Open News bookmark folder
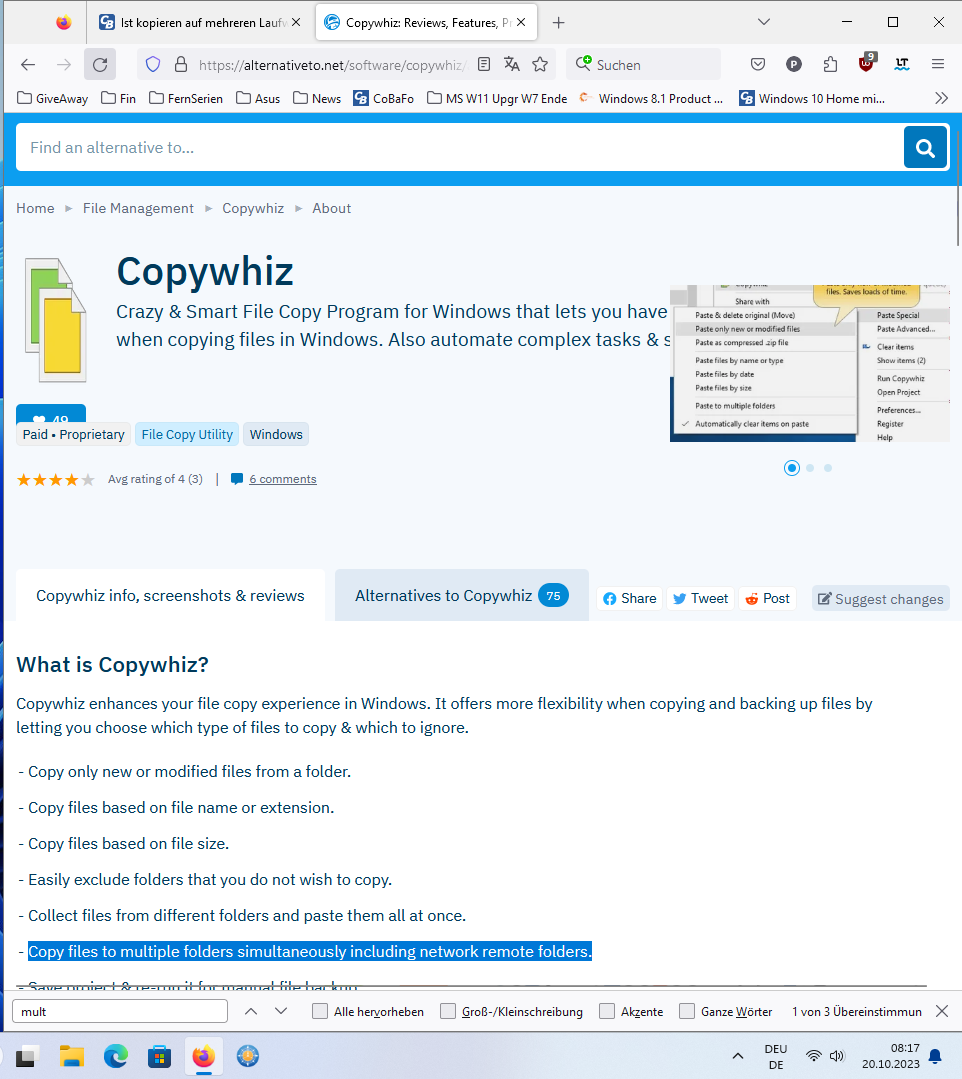The height and width of the screenshot is (1079, 962). pyautogui.click(x=317, y=98)
